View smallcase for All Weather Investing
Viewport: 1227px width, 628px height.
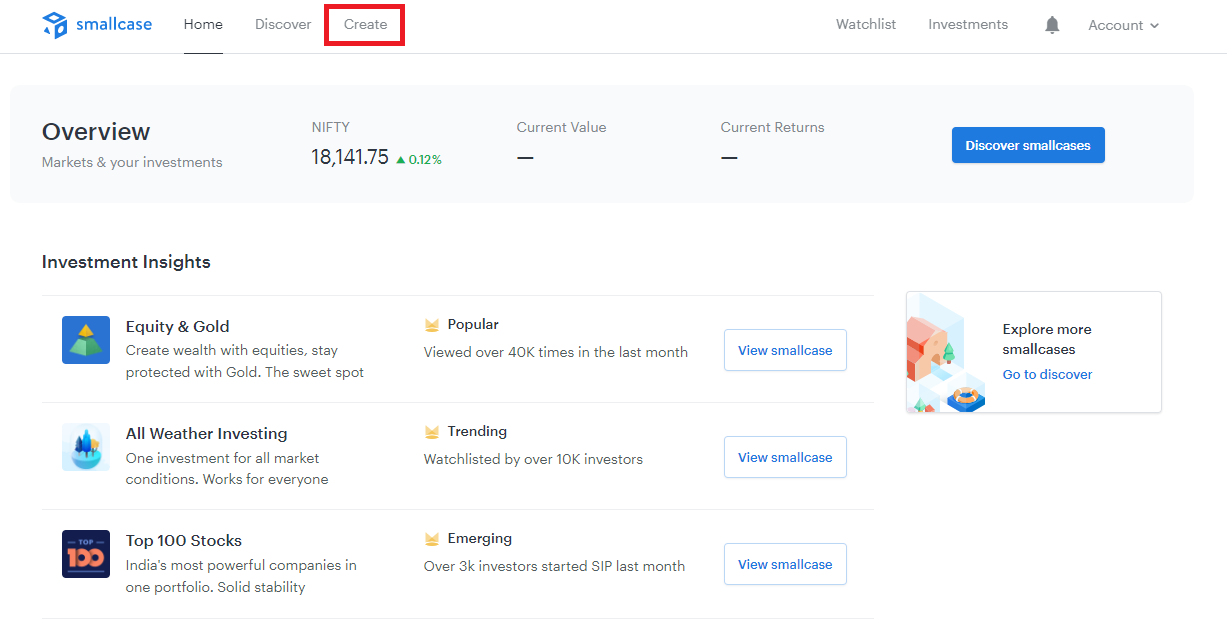(x=785, y=457)
